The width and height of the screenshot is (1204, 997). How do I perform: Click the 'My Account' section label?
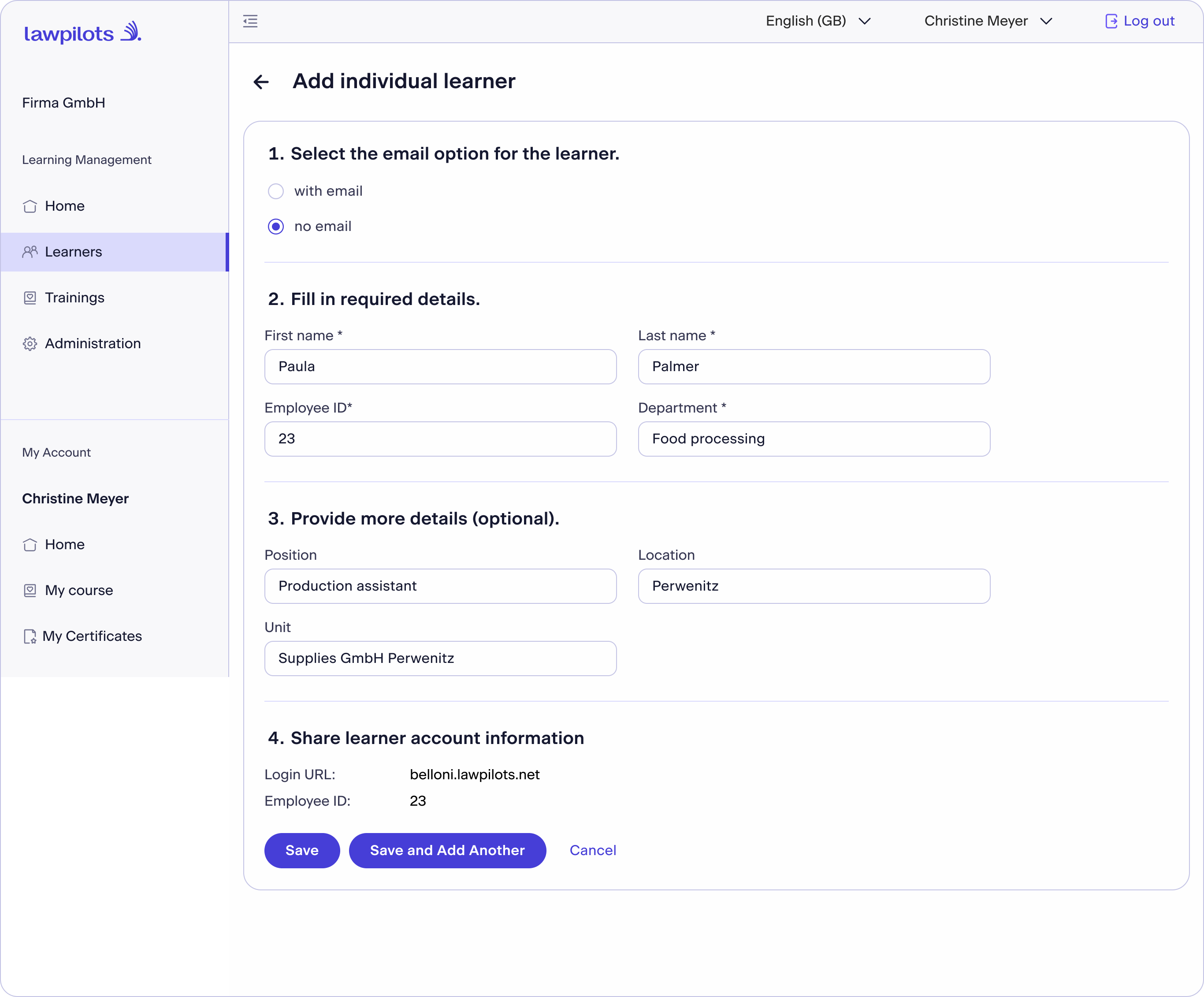click(56, 452)
